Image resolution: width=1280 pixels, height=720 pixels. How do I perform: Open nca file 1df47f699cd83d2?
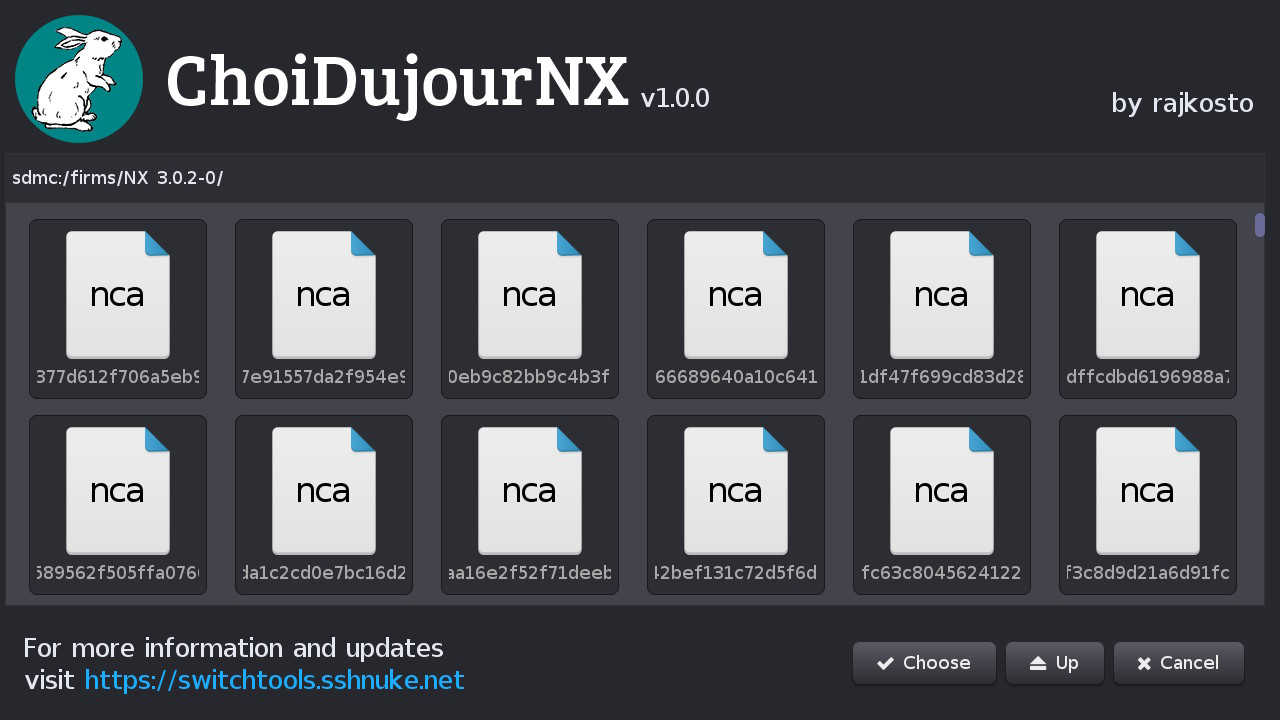[942, 309]
